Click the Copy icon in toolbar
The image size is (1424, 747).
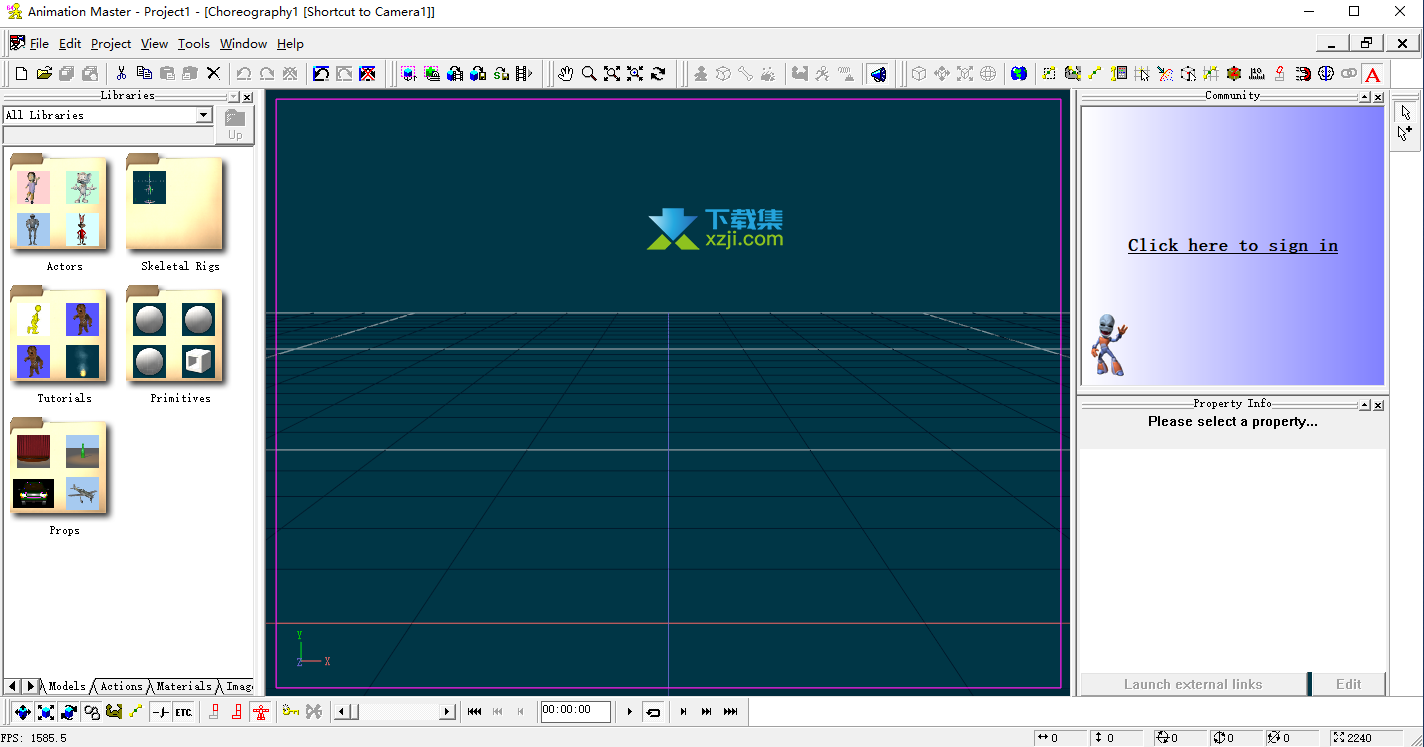click(x=144, y=73)
